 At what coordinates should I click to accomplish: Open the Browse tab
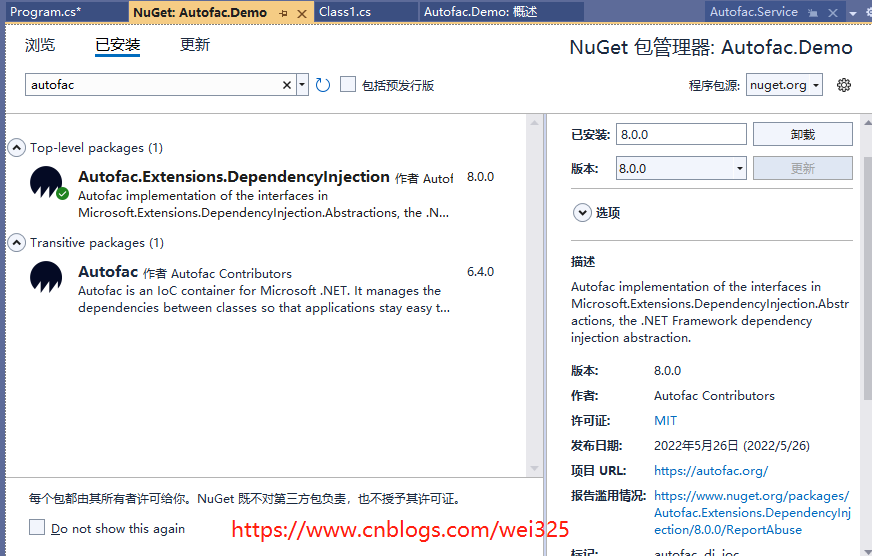tap(40, 44)
